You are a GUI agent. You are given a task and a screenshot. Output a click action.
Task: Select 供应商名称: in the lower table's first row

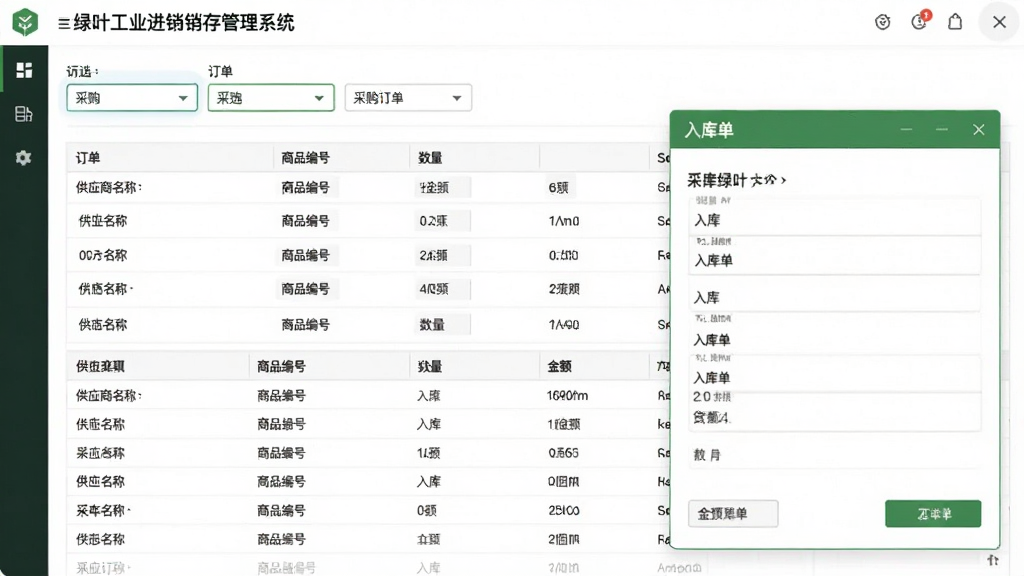[108, 396]
